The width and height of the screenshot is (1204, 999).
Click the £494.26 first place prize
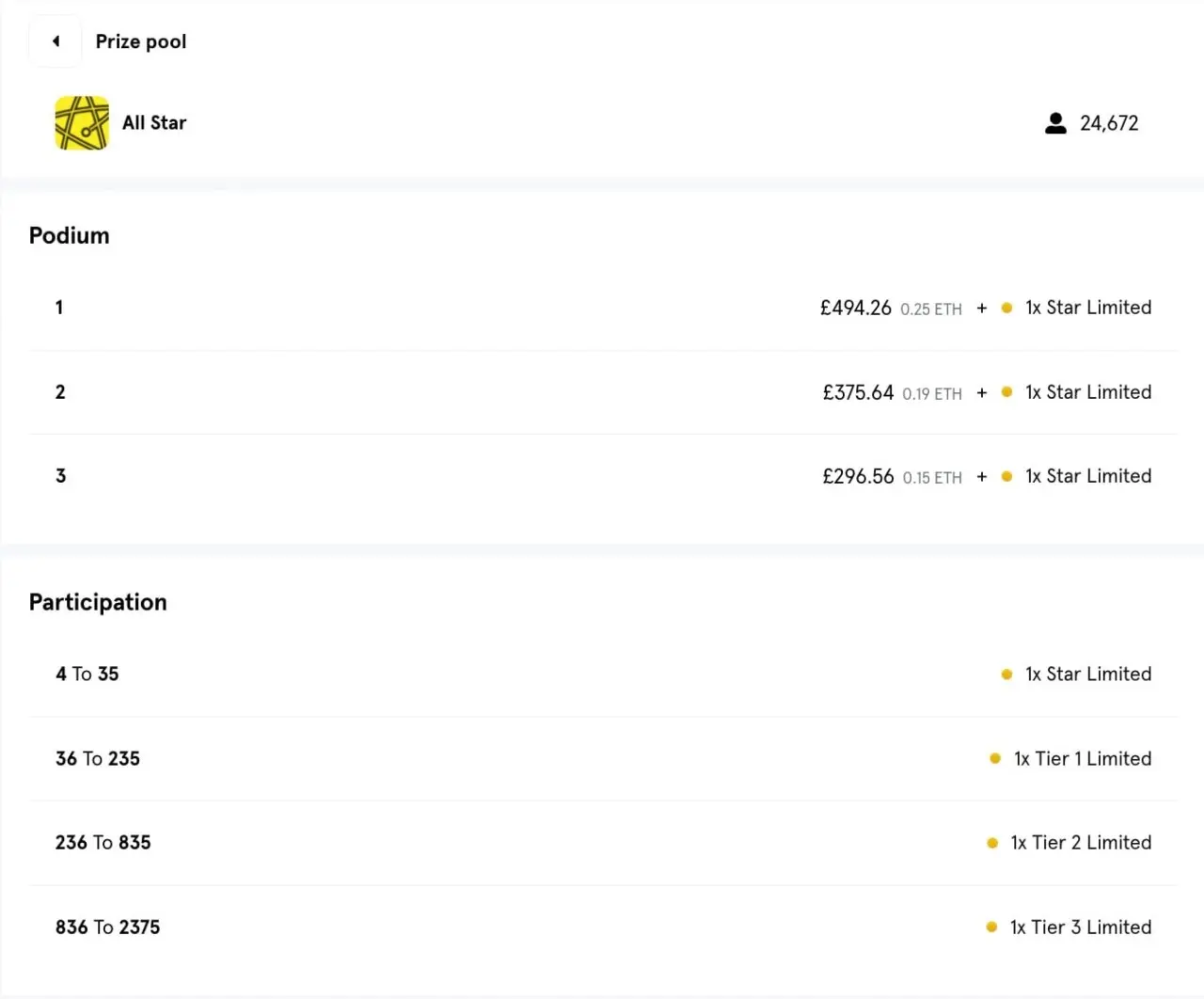pyautogui.click(x=855, y=308)
